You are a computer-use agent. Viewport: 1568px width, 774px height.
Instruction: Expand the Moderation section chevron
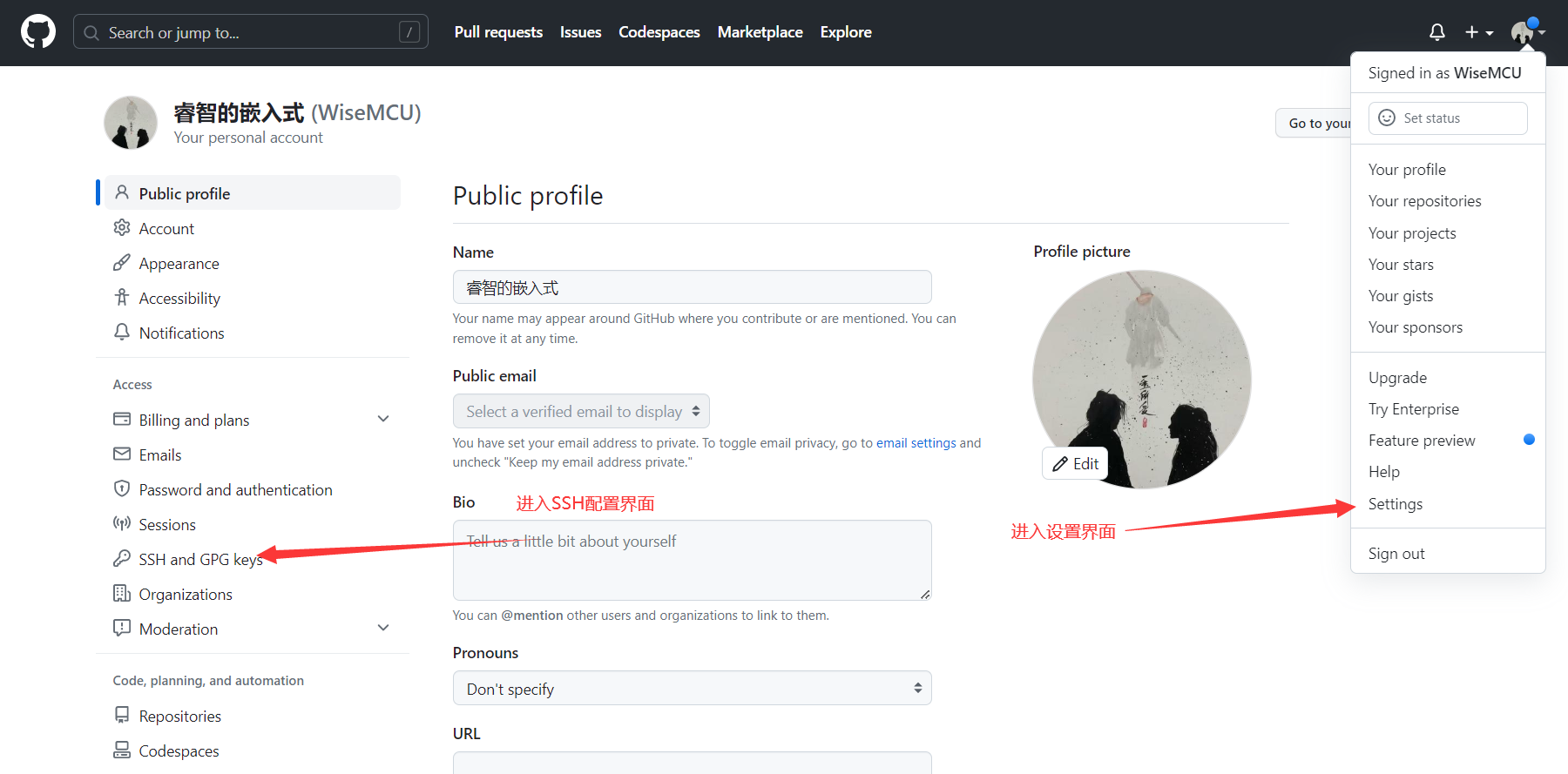(383, 628)
